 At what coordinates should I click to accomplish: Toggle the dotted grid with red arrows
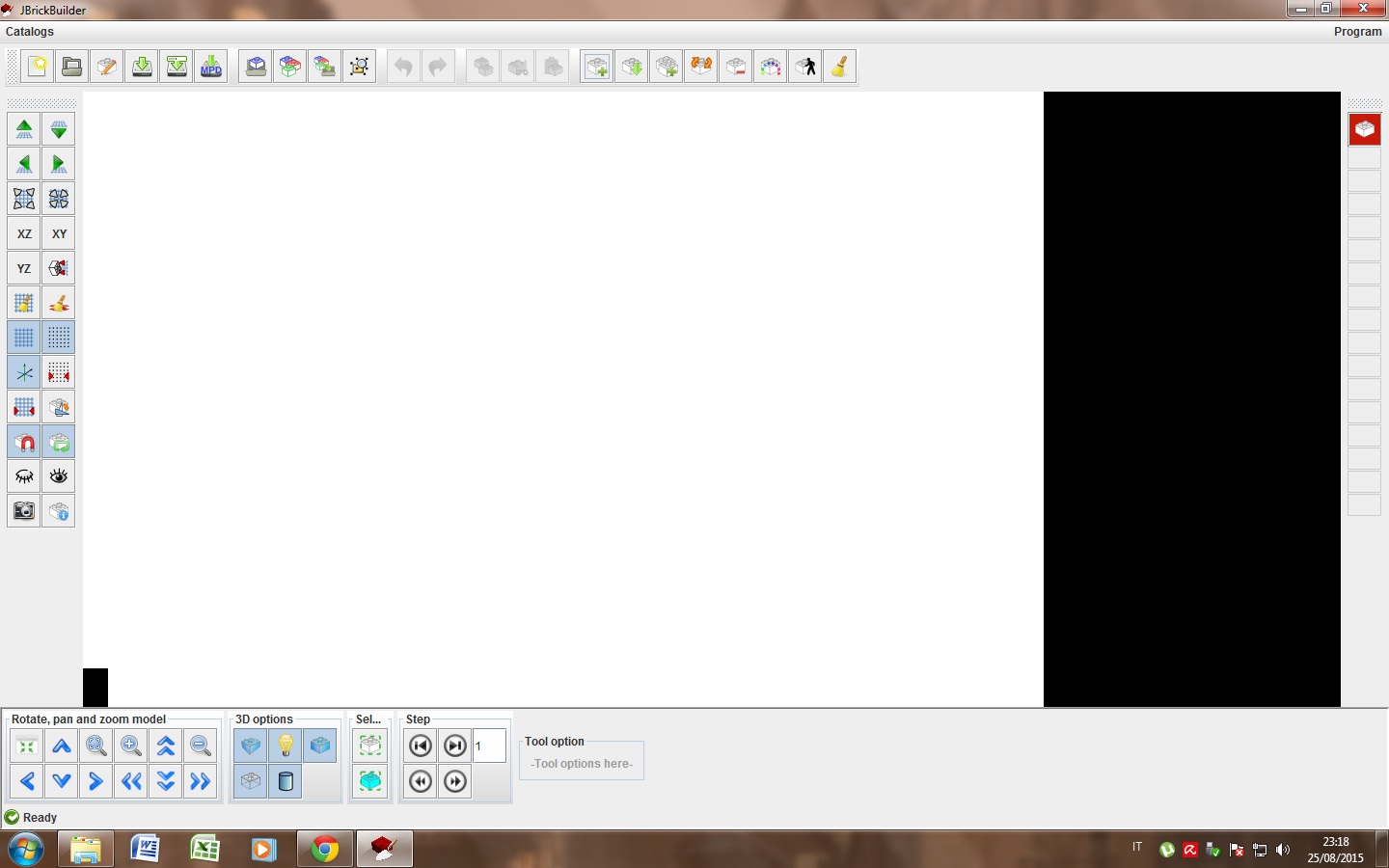pos(59,372)
